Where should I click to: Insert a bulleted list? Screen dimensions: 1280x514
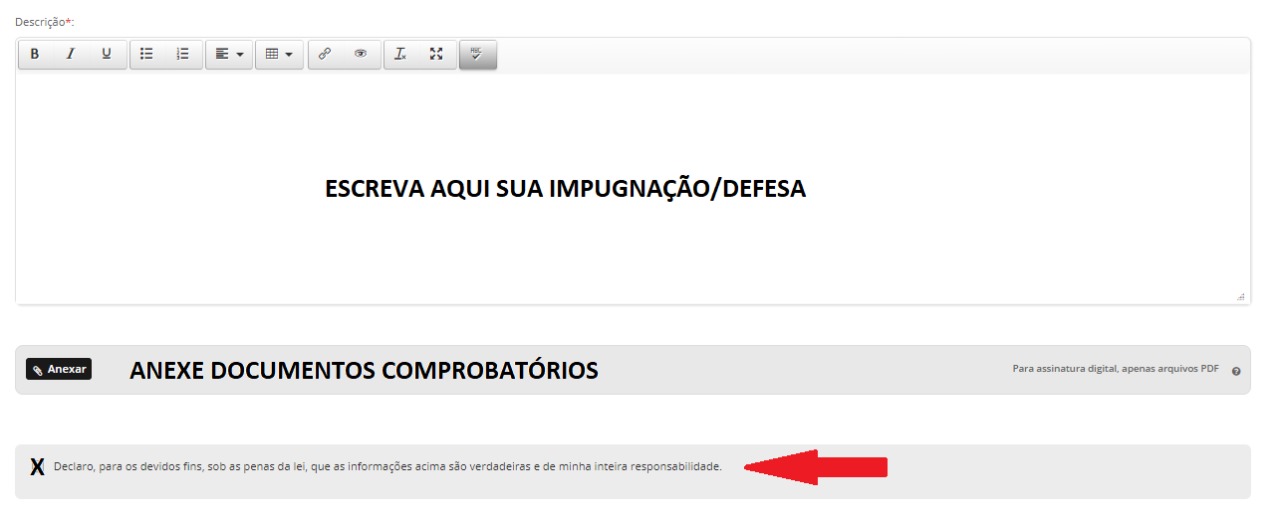[147, 55]
